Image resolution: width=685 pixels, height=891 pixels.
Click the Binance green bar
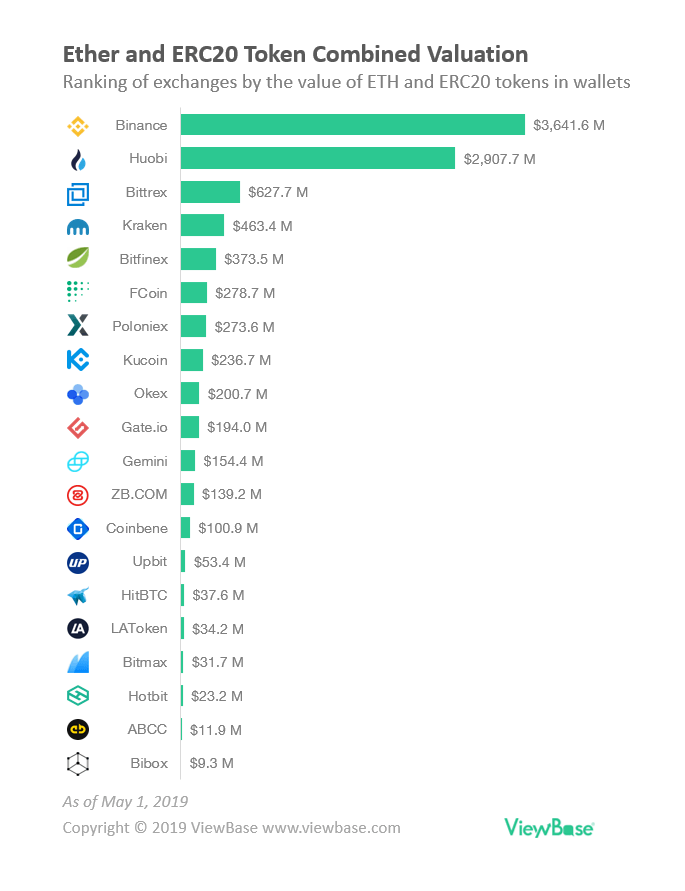tap(352, 125)
